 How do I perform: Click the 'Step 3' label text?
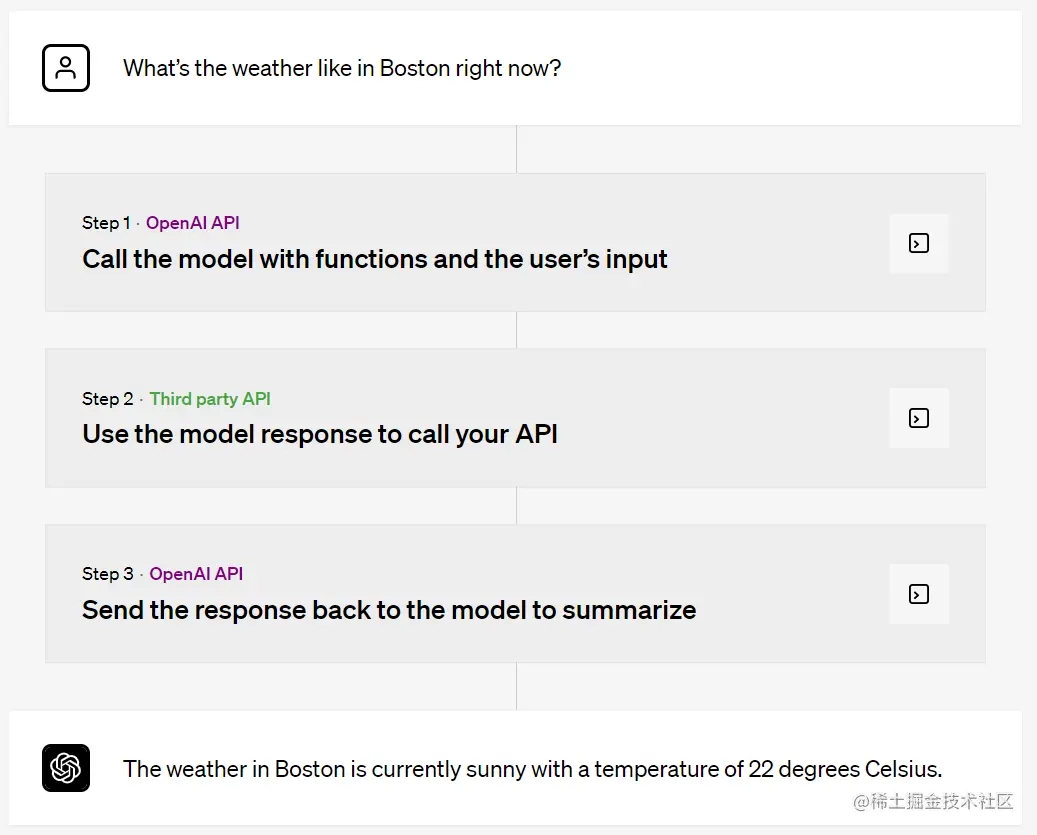[x=107, y=574]
